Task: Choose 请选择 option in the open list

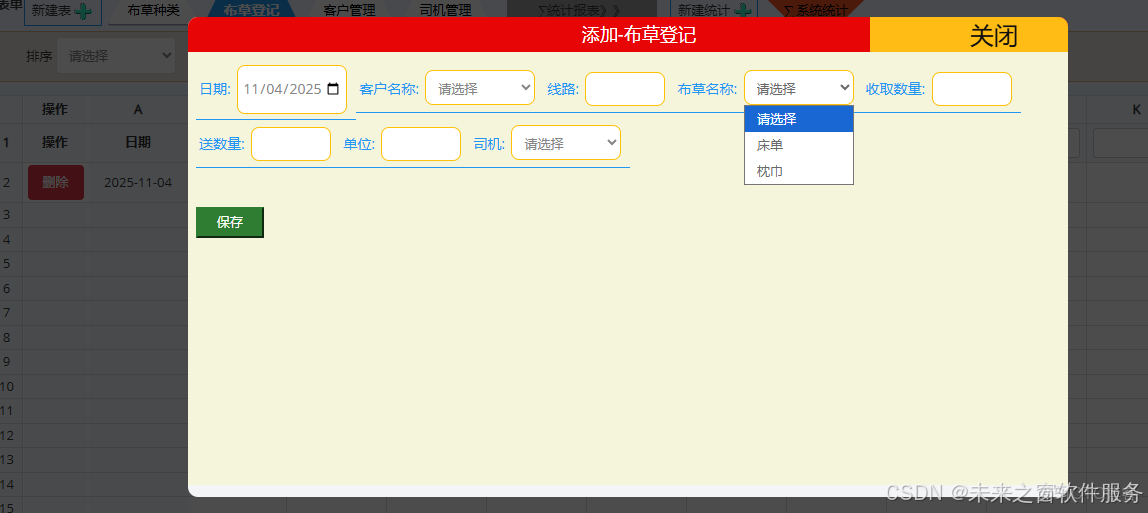Action: [799, 119]
